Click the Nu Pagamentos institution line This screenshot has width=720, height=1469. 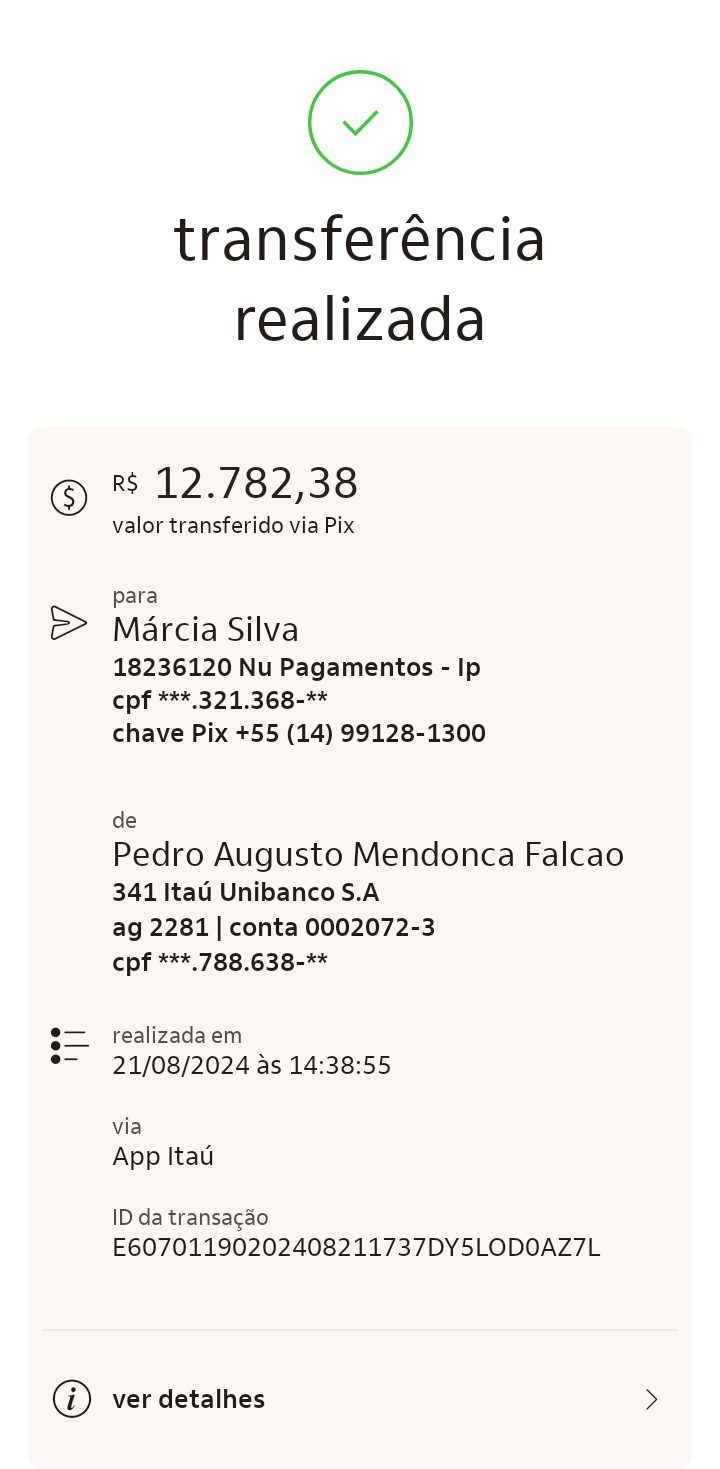coord(297,667)
